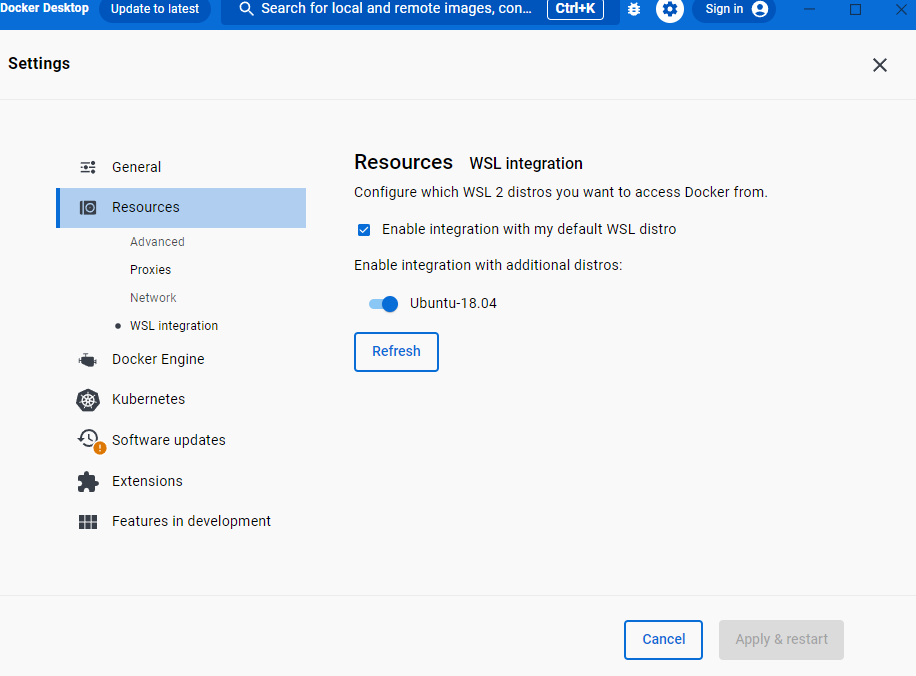This screenshot has width=916, height=676.
Task: Click the Kubernetes wheel icon
Action: pyautogui.click(x=88, y=400)
